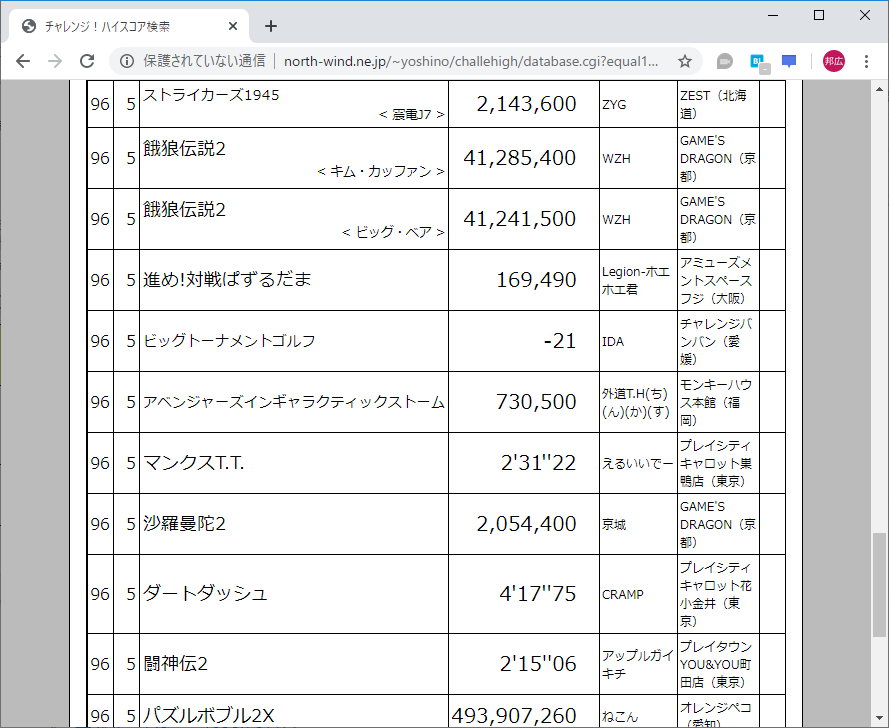This screenshot has width=889, height=728.
Task: Click the player えるいいでー
Action: click(x=637, y=464)
